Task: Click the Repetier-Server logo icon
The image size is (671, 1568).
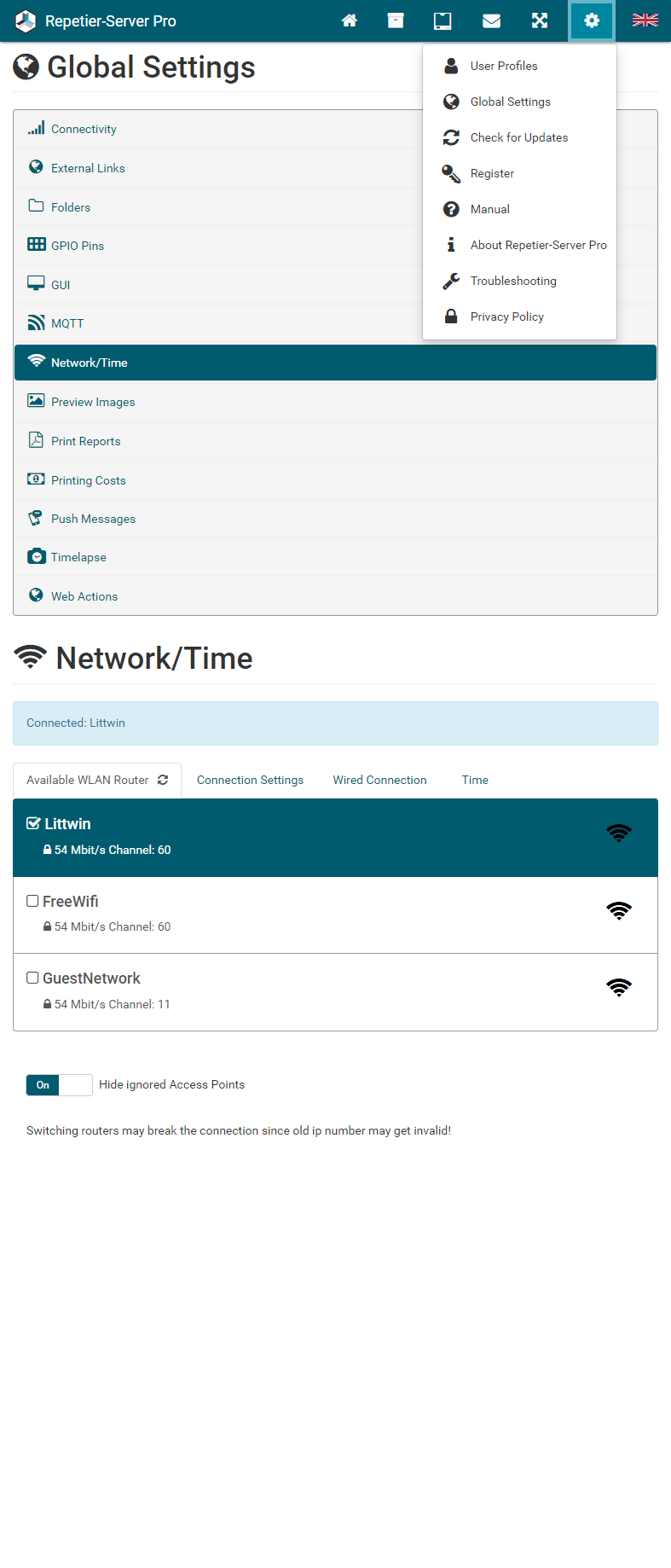Action: tap(26, 21)
